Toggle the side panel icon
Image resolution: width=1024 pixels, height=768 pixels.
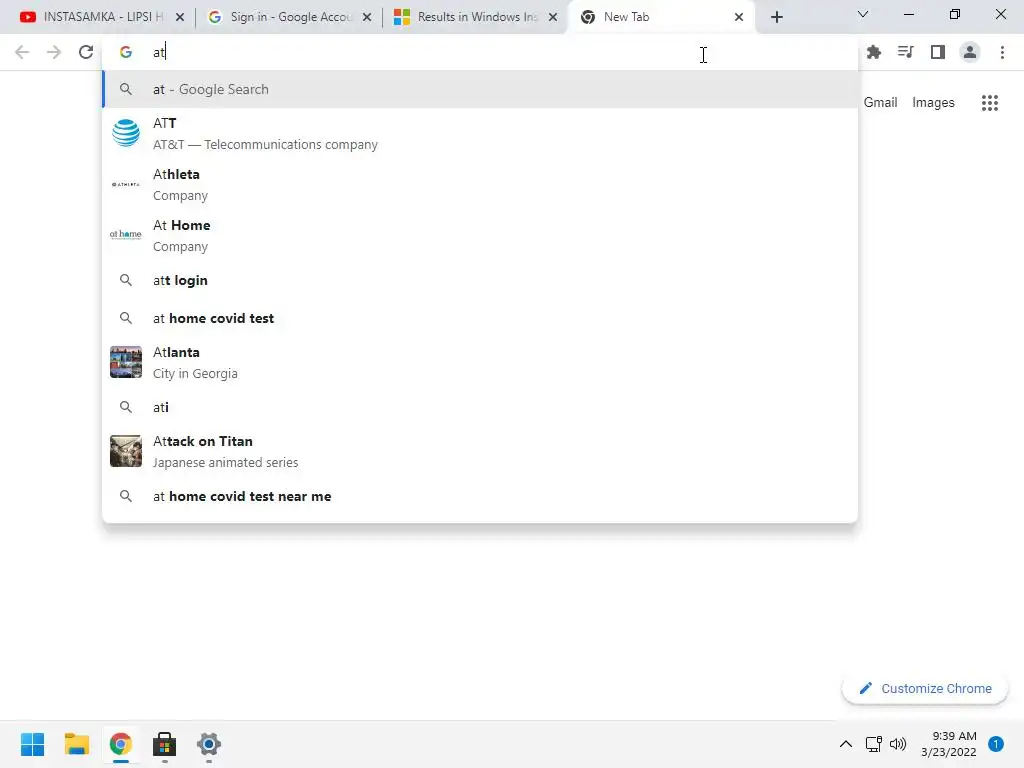pyautogui.click(x=938, y=52)
